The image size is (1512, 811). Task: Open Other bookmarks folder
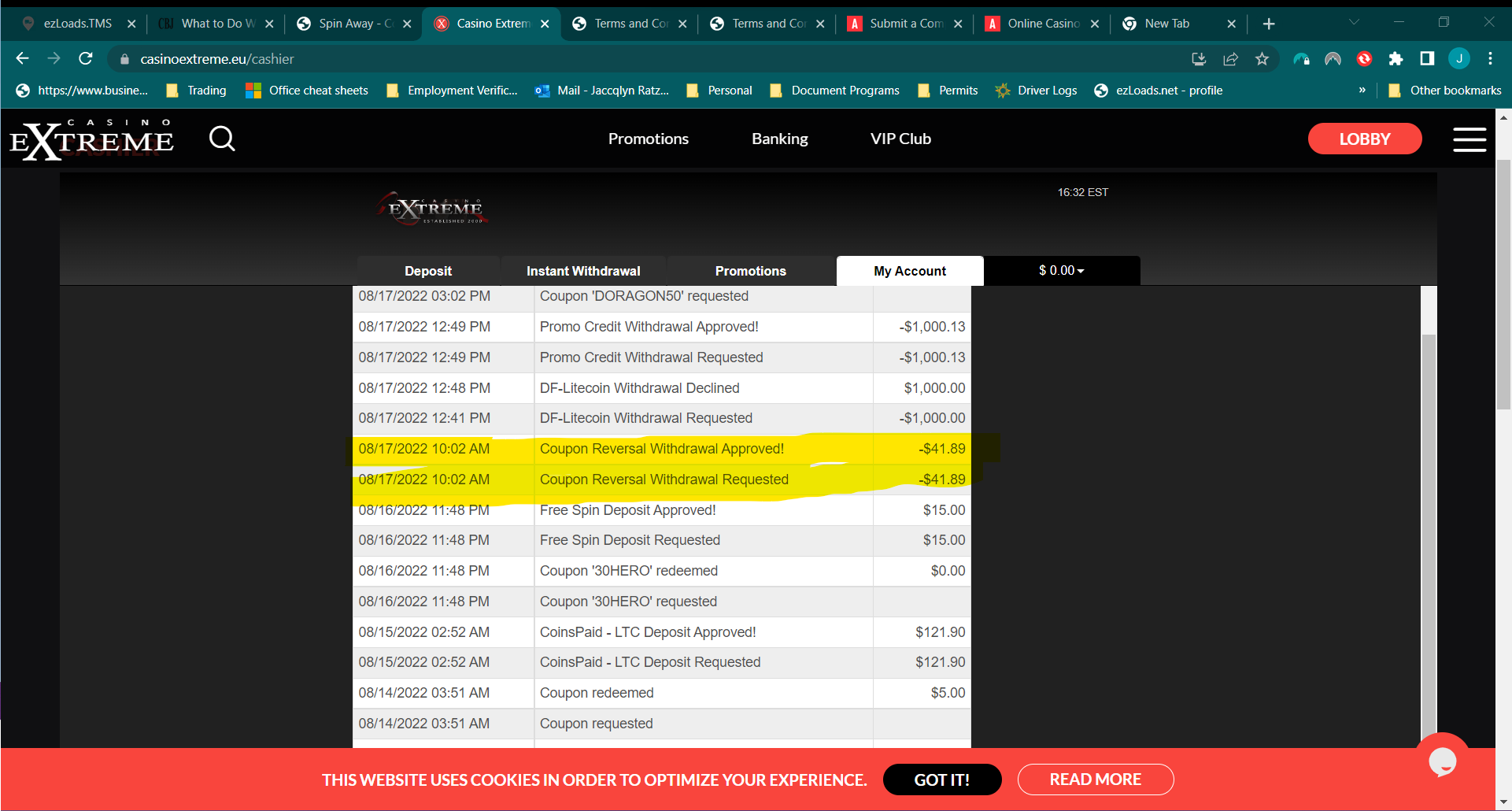coord(1444,91)
